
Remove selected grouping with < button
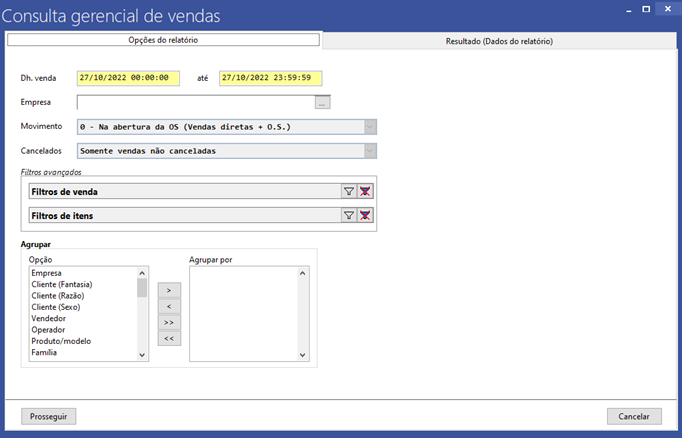tap(169, 306)
